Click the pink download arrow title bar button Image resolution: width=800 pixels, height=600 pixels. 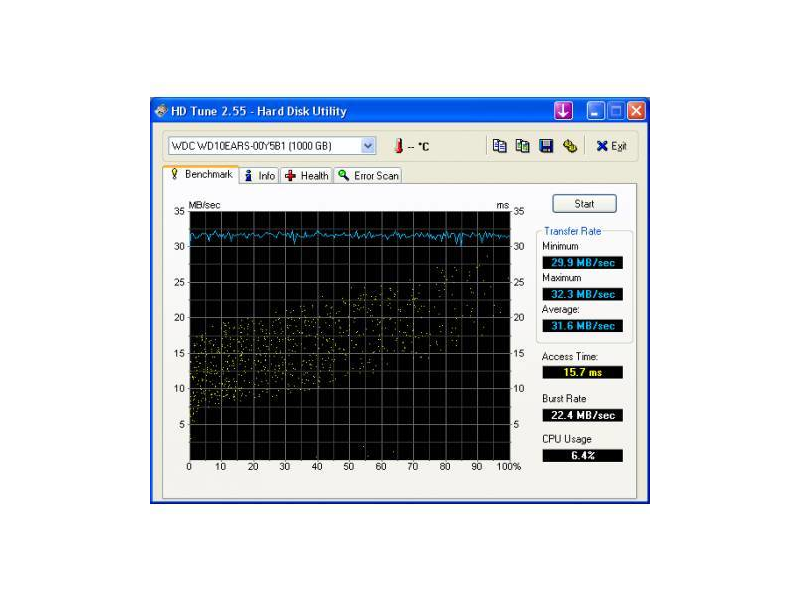(563, 111)
